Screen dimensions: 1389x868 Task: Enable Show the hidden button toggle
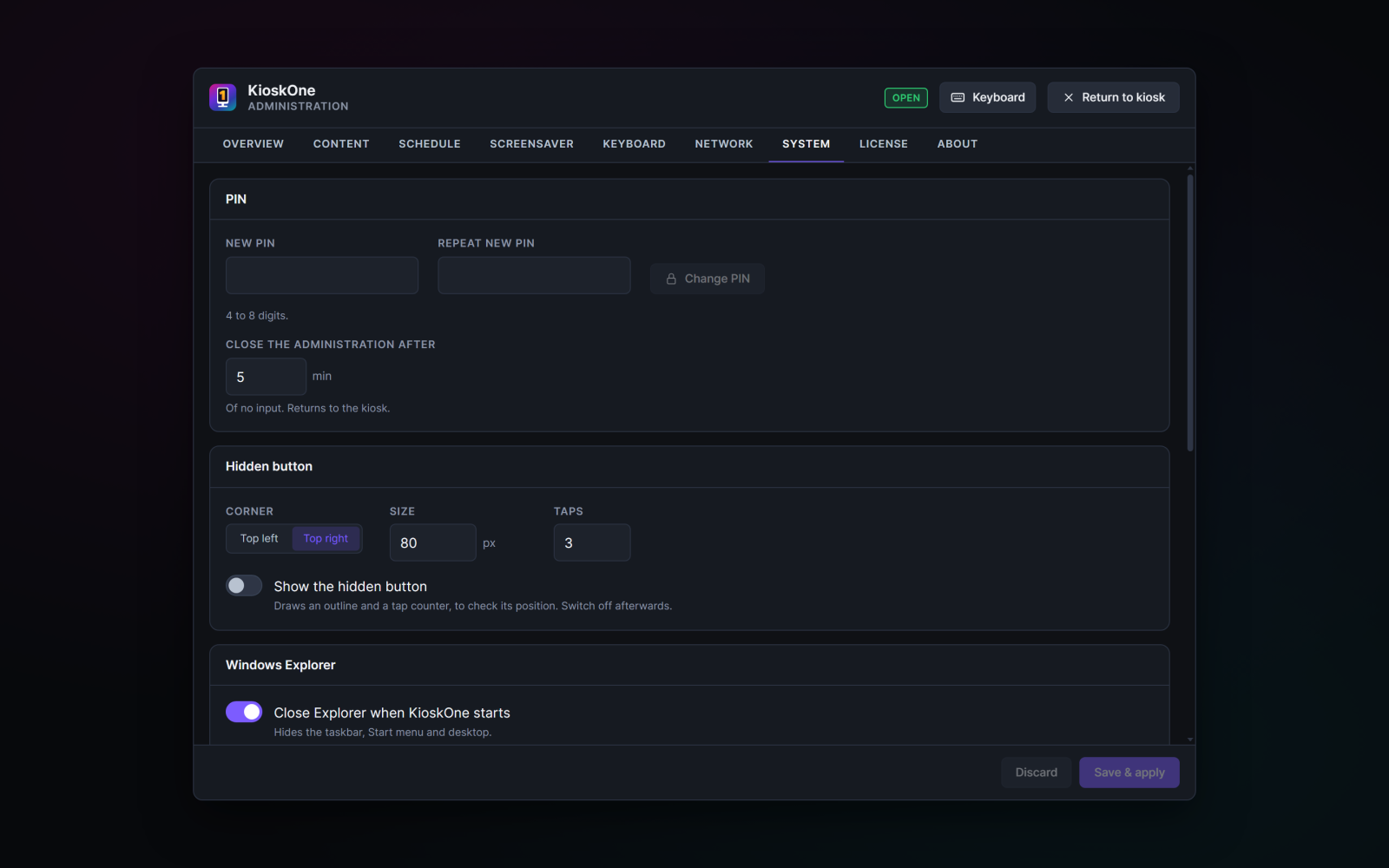click(244, 586)
